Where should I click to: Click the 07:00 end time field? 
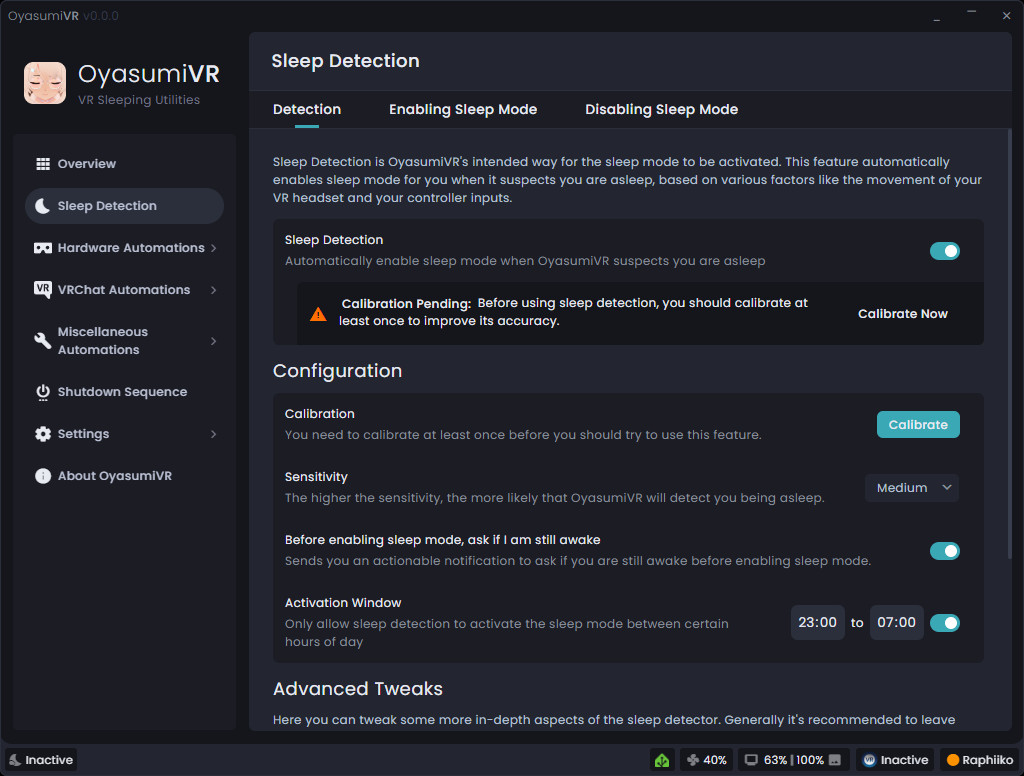(x=897, y=622)
